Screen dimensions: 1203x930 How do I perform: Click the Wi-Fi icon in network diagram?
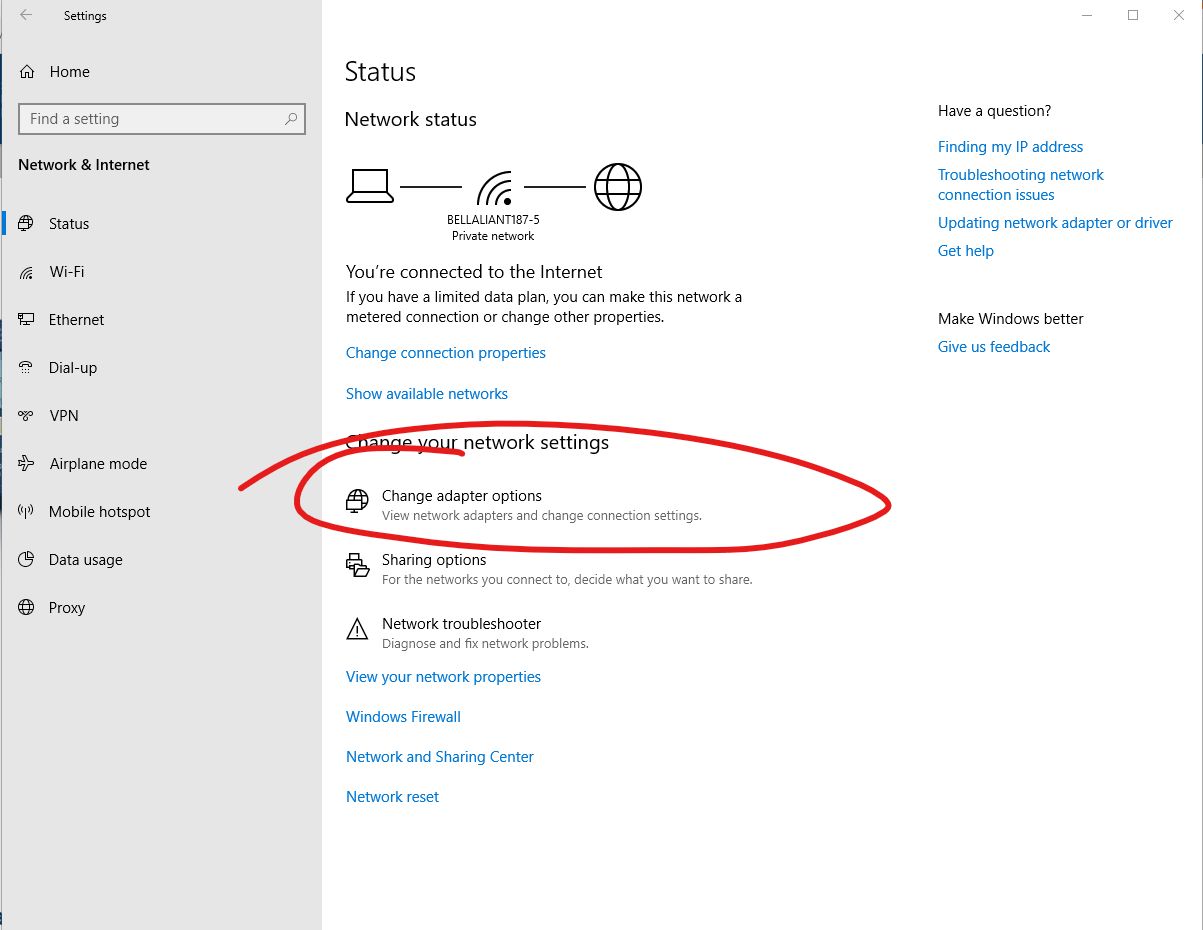(494, 188)
